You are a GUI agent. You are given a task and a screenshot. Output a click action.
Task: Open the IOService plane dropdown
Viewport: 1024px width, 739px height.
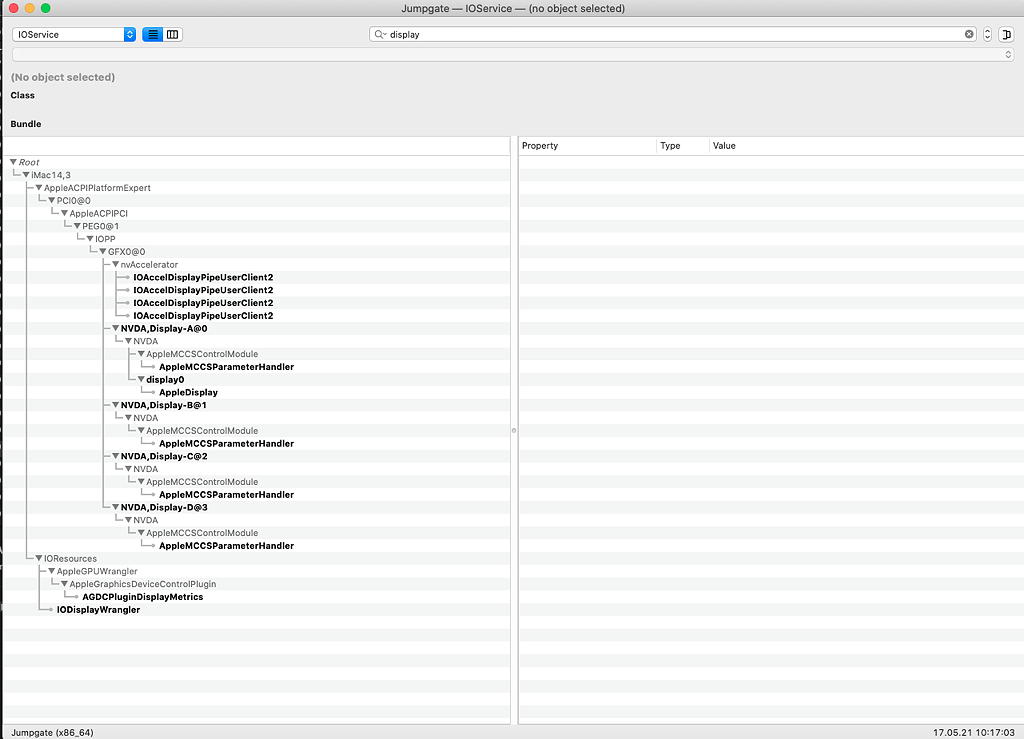[74, 34]
